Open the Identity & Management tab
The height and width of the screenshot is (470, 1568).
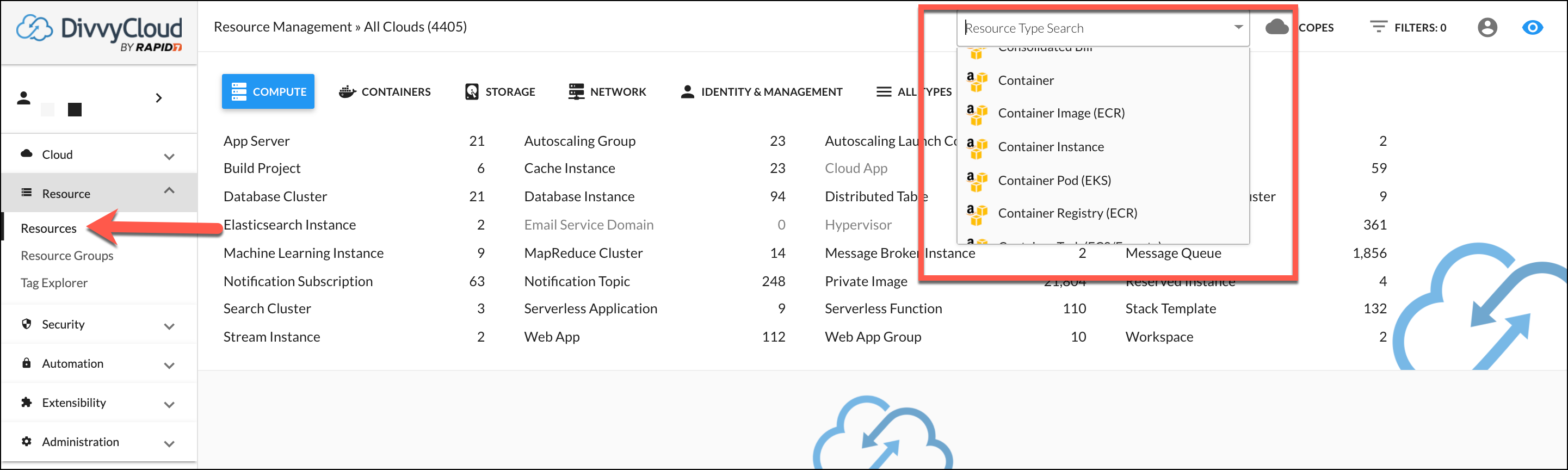(761, 91)
